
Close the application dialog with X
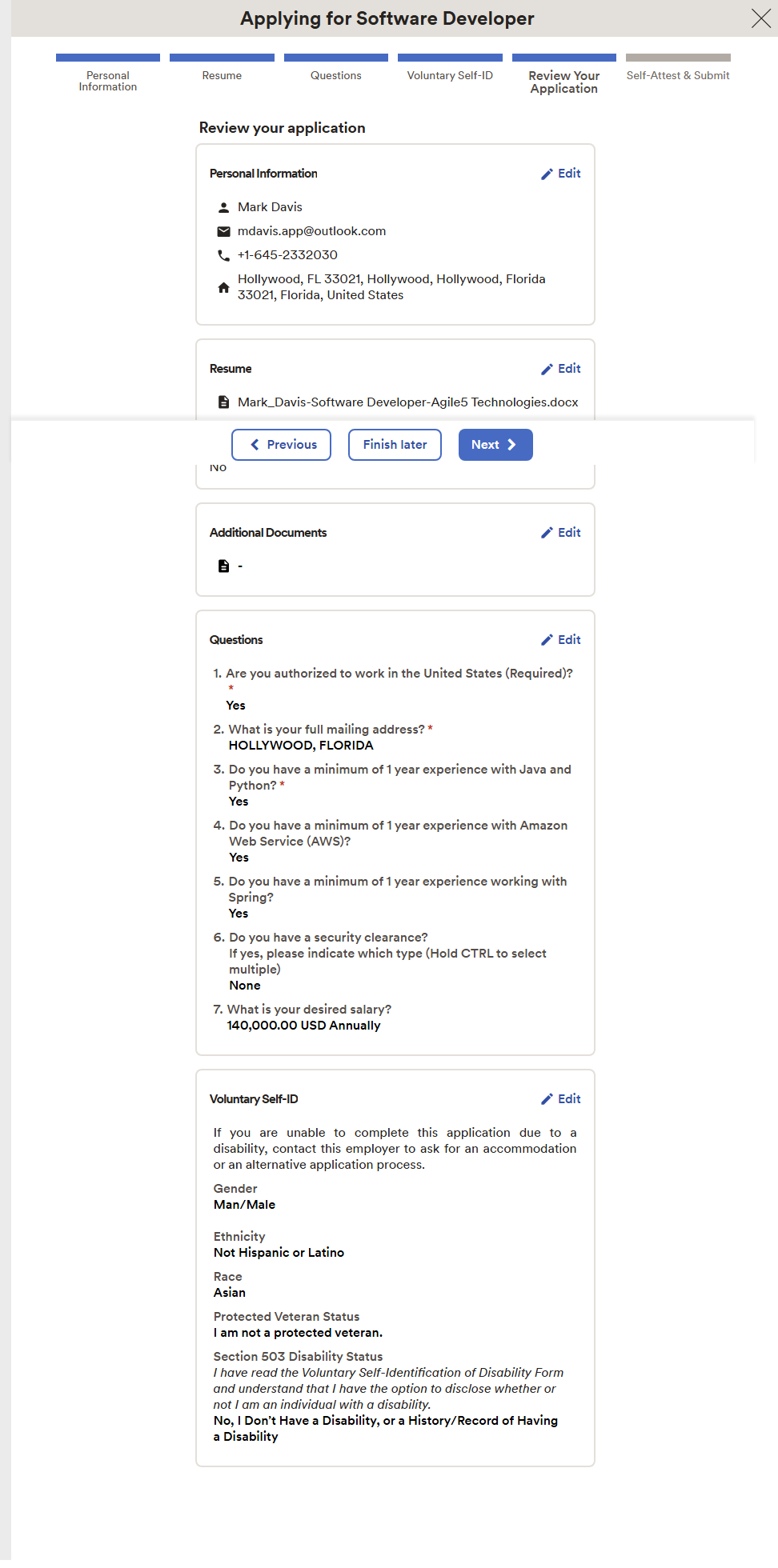(760, 18)
